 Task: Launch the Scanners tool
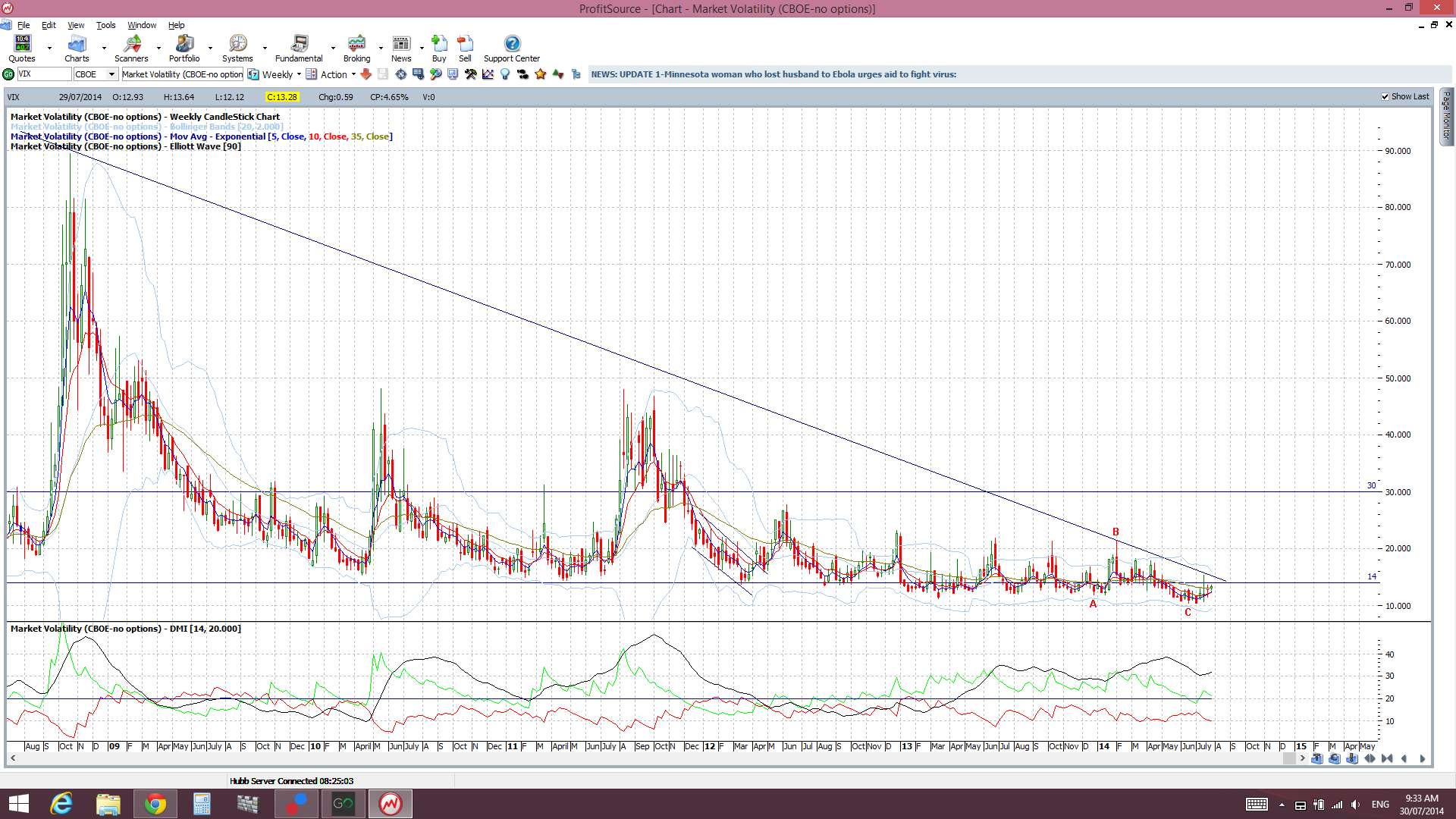pos(131,48)
